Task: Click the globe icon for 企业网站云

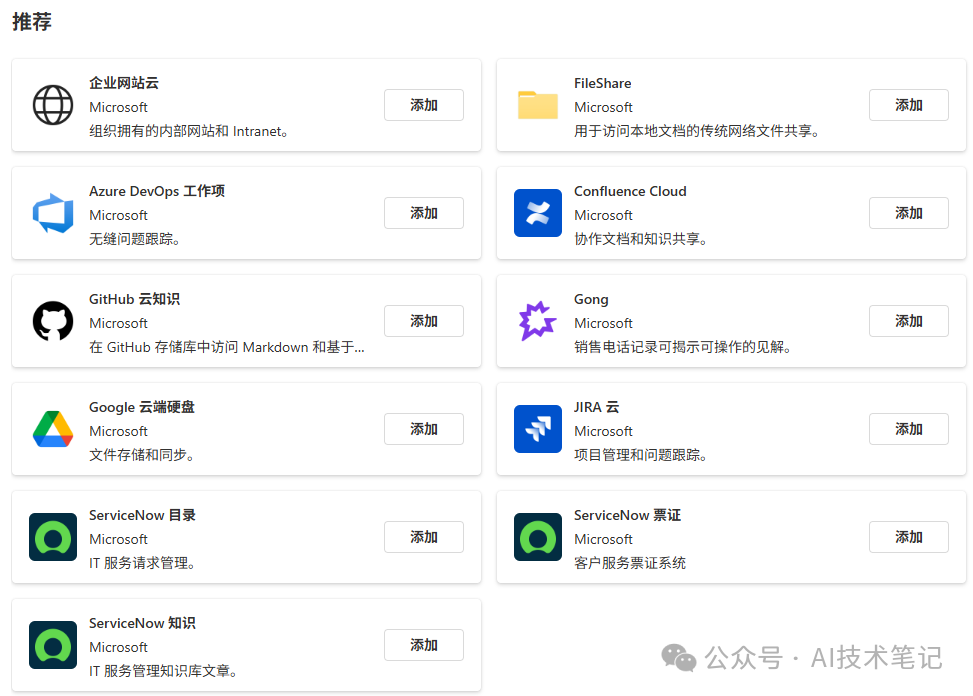Action: point(53,105)
